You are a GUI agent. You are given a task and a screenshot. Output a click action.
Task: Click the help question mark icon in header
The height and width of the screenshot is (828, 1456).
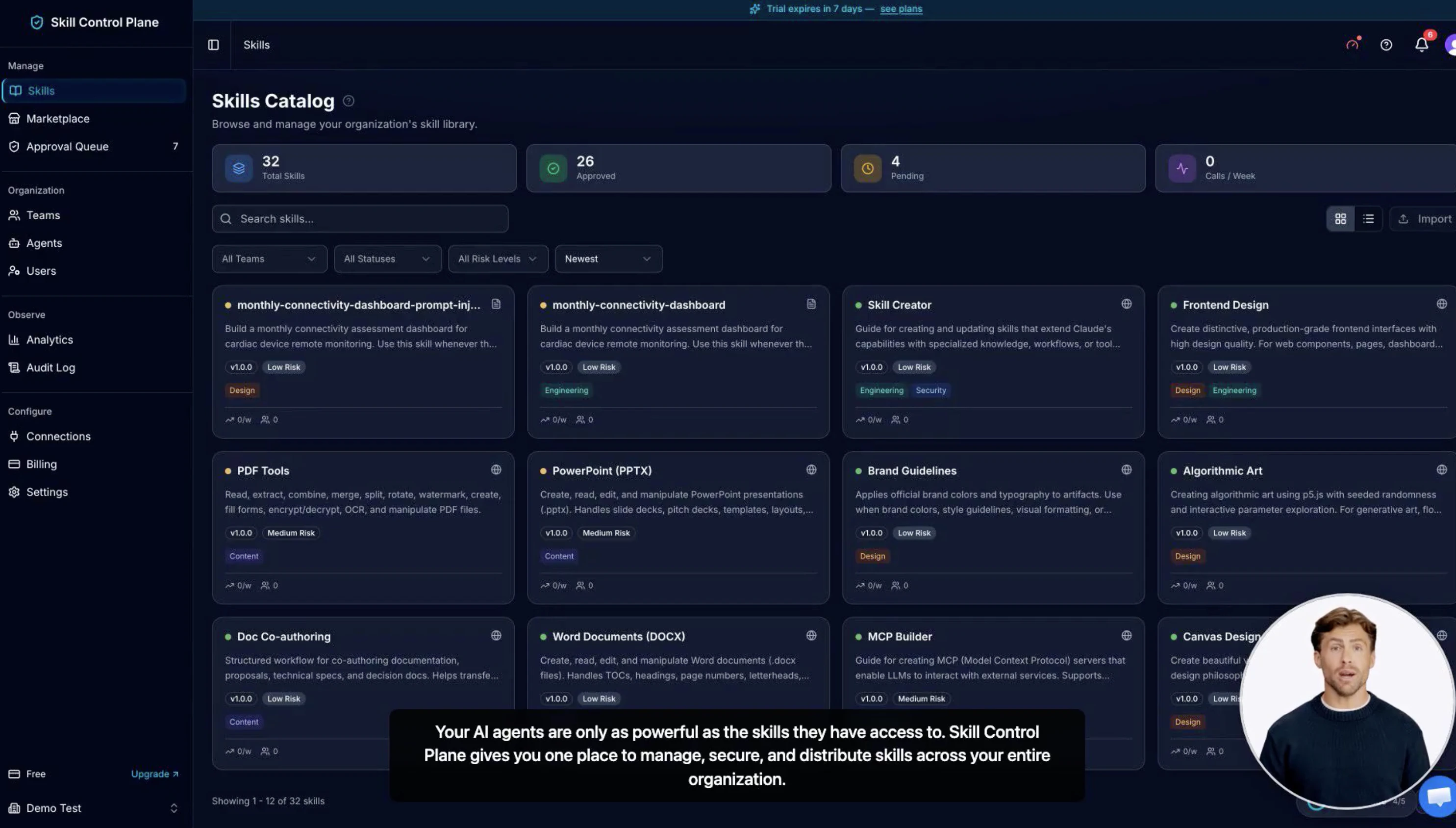[1385, 45]
